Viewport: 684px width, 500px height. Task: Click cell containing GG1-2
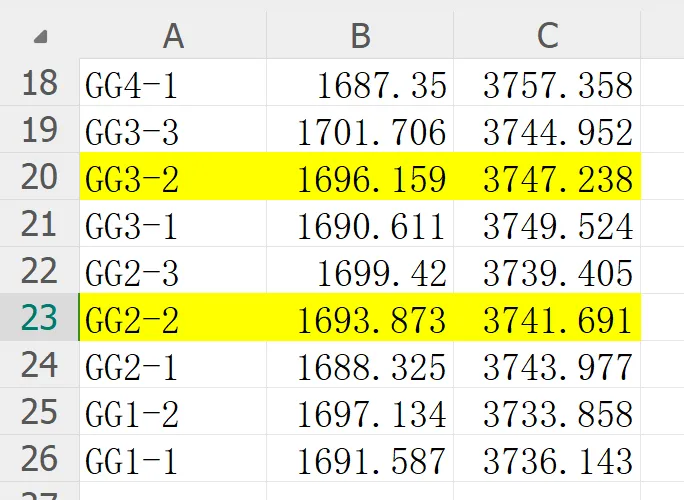click(173, 411)
